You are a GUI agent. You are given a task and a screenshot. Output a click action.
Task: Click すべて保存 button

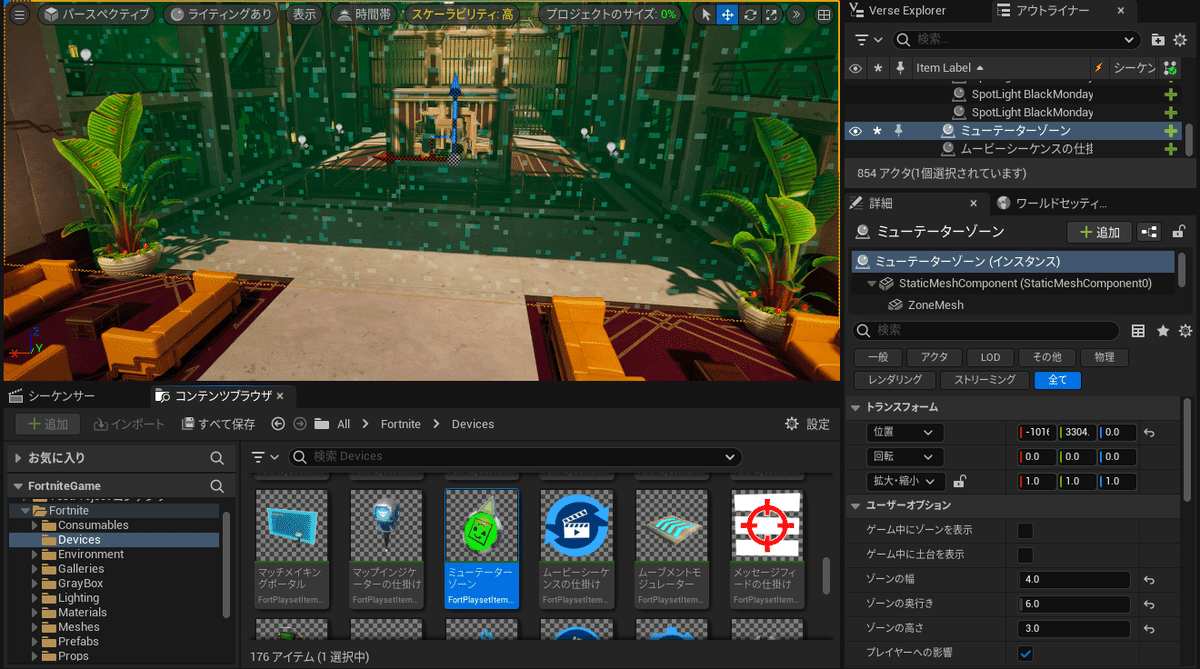218,424
